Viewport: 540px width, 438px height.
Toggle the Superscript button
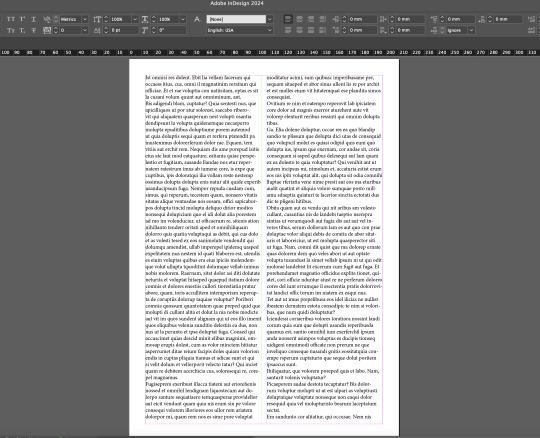pos(22,19)
